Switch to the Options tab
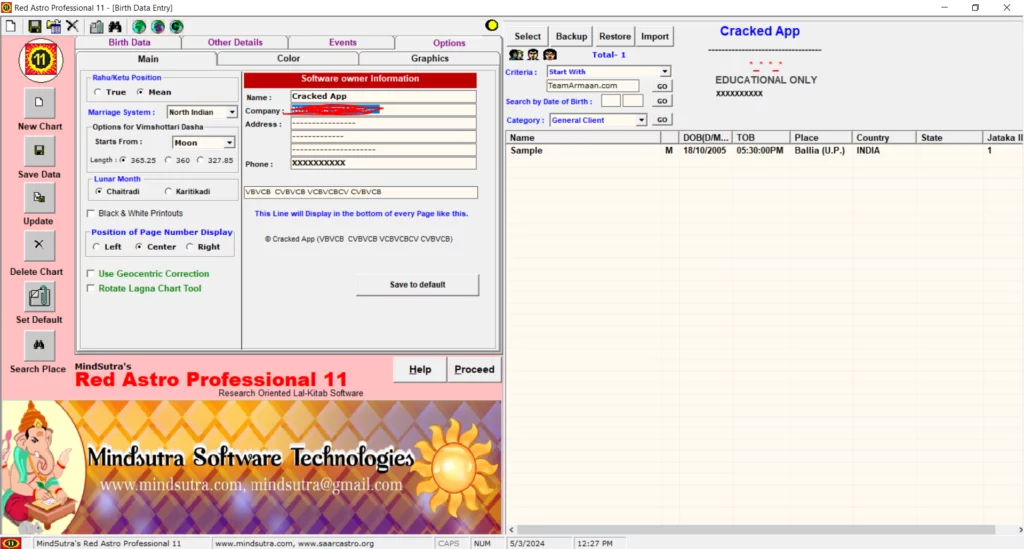 pos(449,42)
